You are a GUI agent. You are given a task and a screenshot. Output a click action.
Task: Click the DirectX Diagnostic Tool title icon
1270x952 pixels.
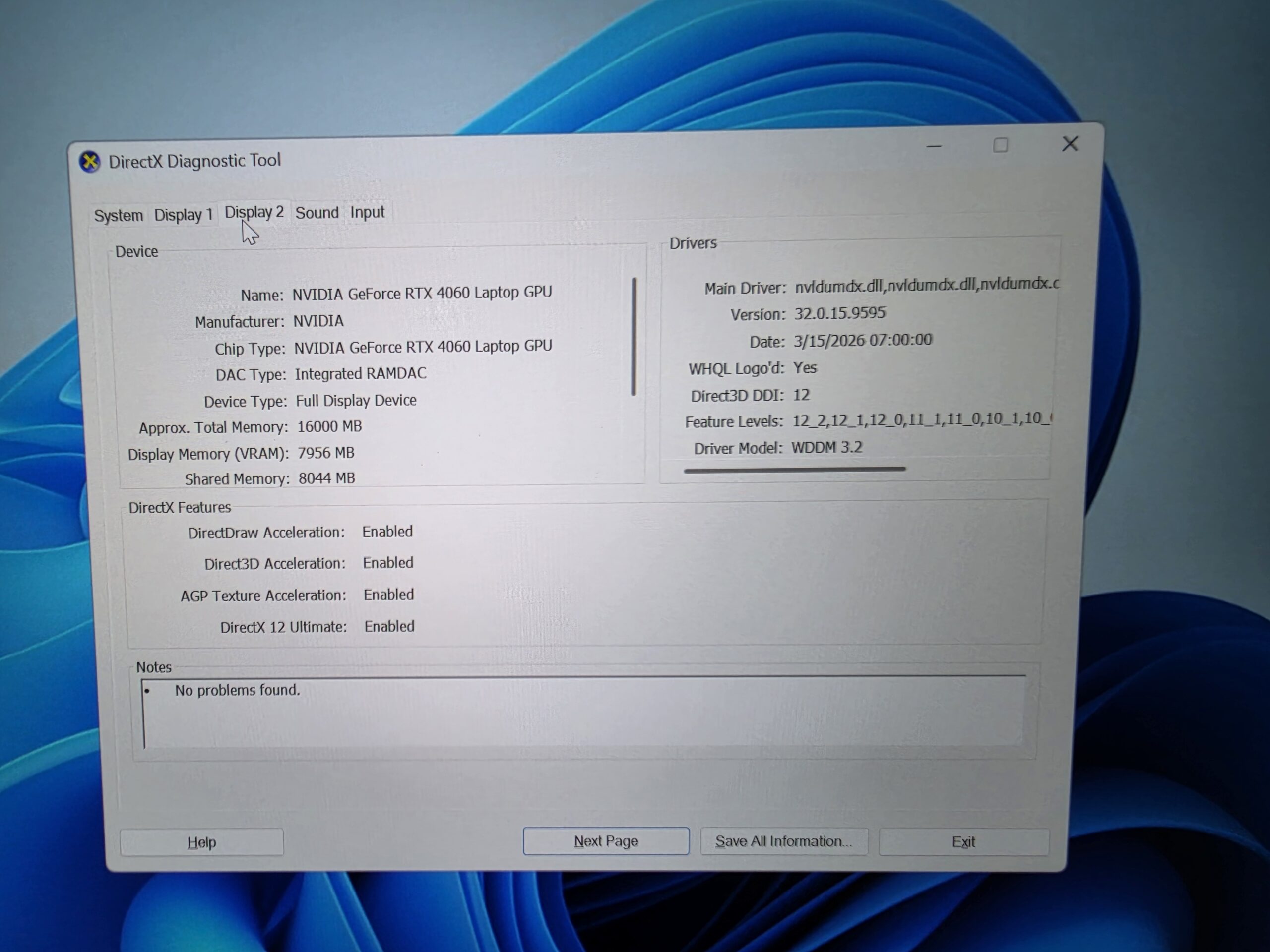(90, 162)
